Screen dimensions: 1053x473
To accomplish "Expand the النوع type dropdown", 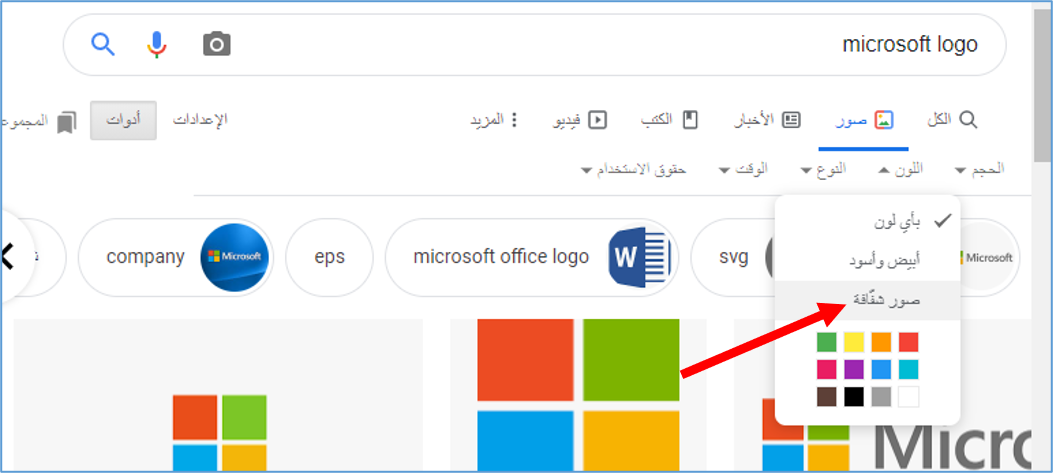I will (823, 169).
